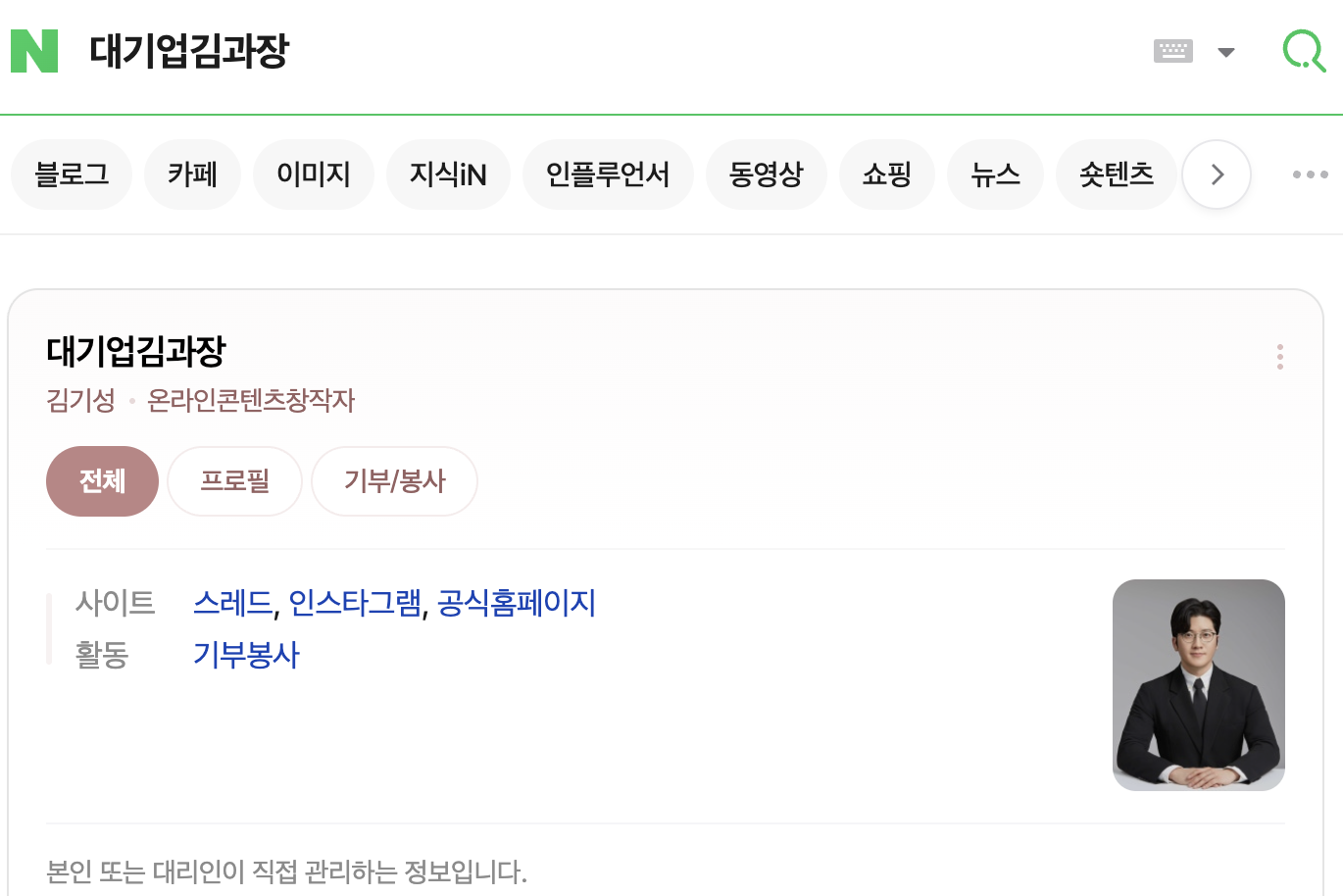Click the profile photo thumbnail
This screenshot has height=896, width=1343.
[1198, 685]
